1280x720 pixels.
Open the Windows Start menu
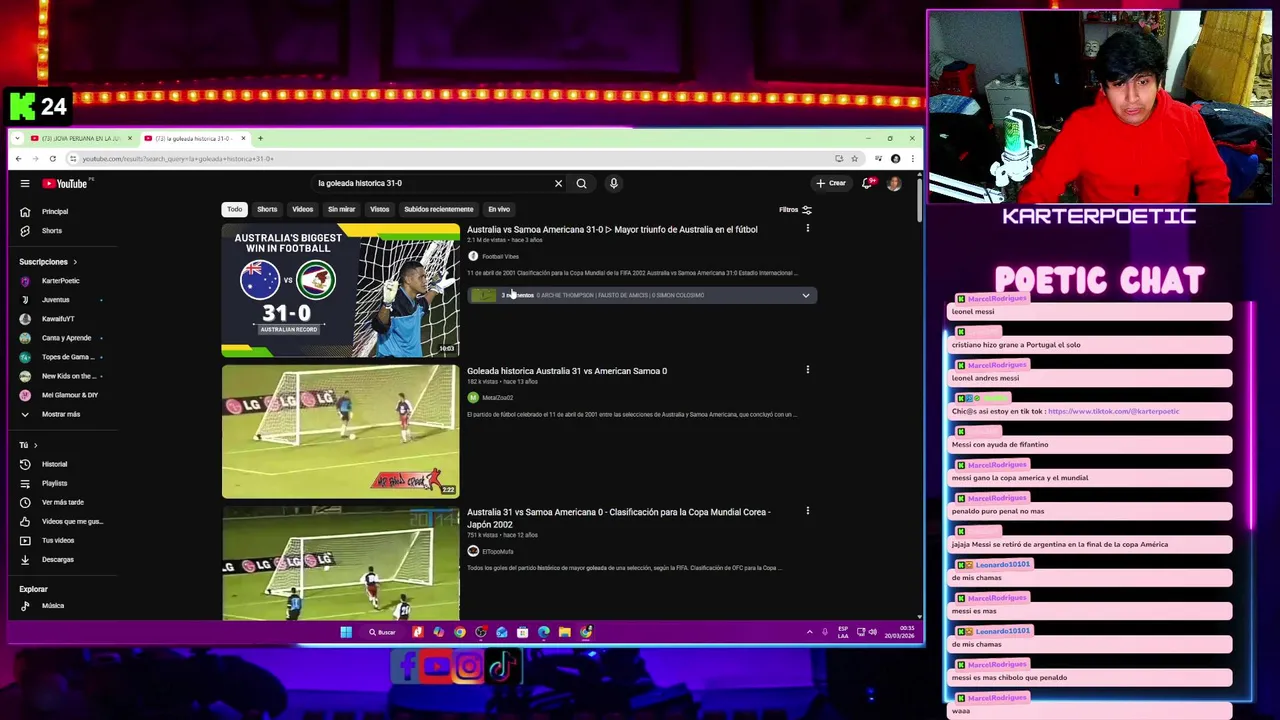pyautogui.click(x=346, y=632)
